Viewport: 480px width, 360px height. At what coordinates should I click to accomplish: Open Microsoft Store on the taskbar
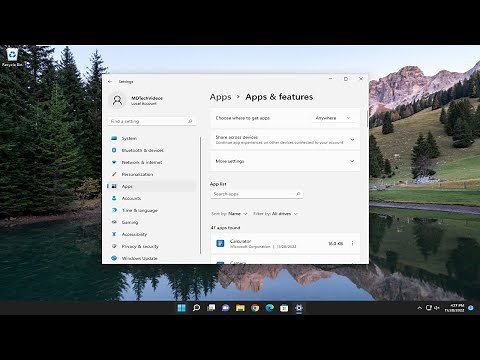(x=284, y=308)
